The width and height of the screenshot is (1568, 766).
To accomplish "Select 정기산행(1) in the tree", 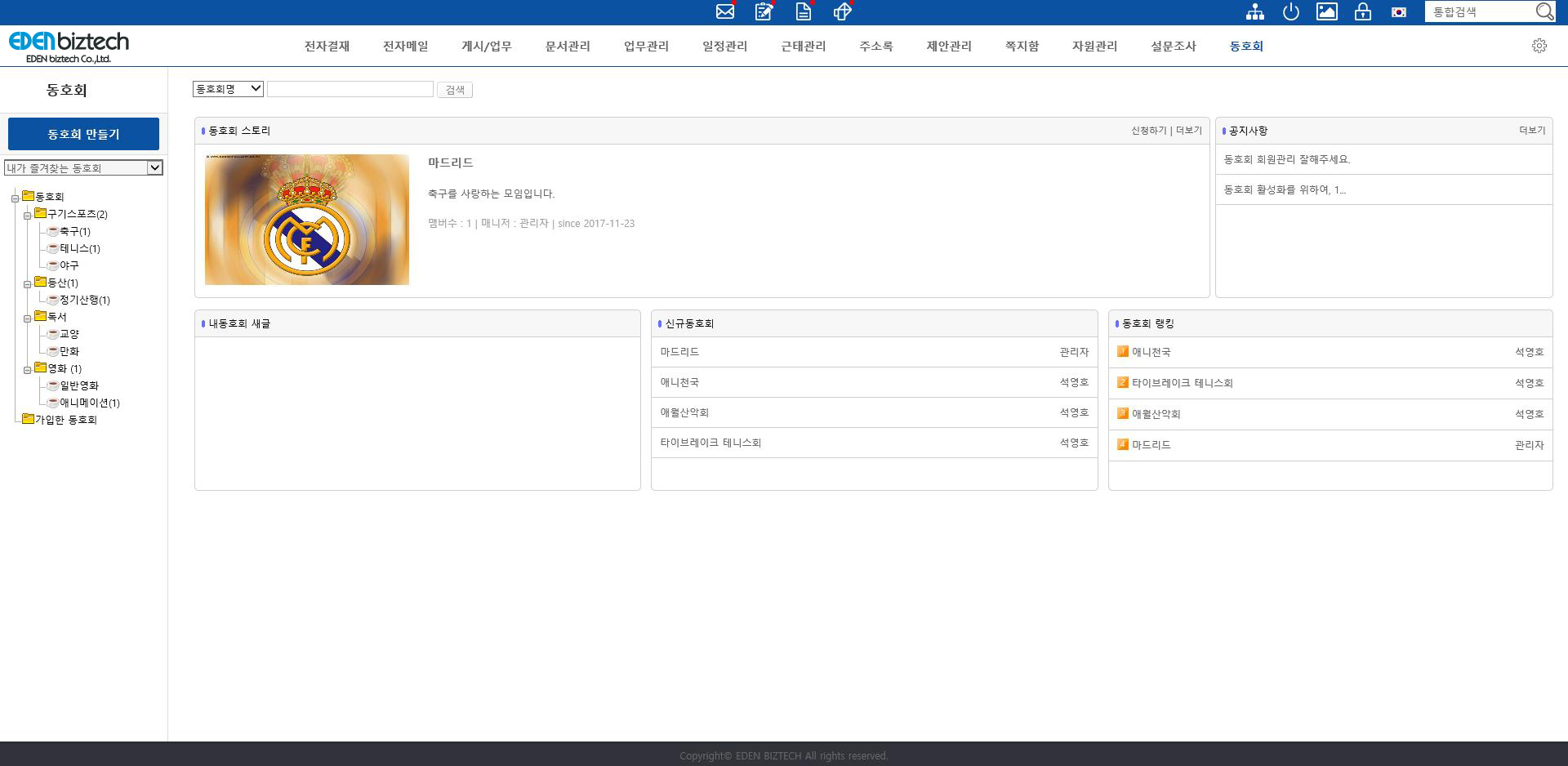I will [85, 300].
